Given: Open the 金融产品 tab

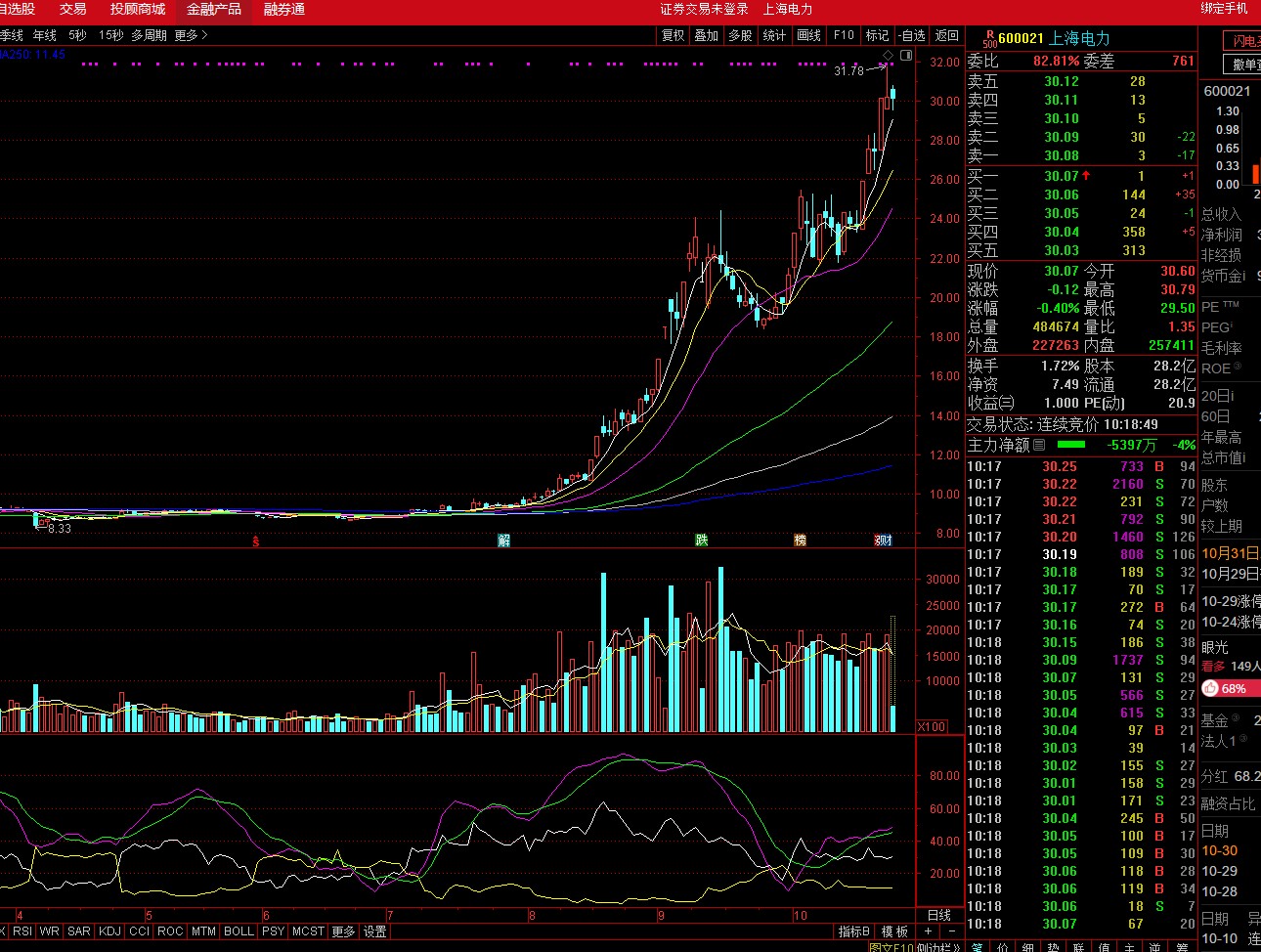Looking at the screenshot, I should 214,10.
